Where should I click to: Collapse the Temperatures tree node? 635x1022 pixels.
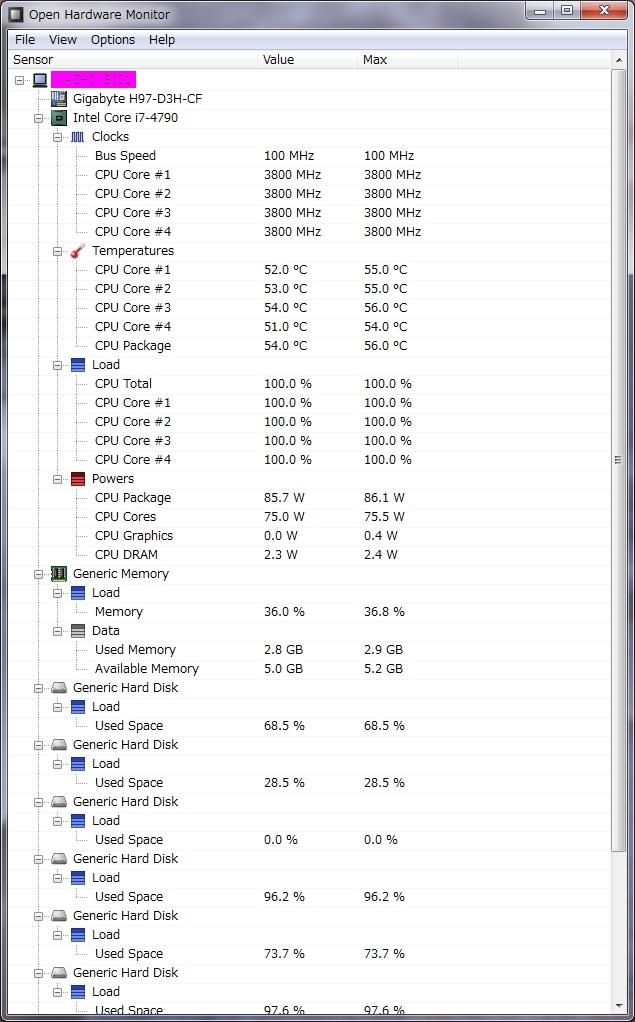(57, 251)
